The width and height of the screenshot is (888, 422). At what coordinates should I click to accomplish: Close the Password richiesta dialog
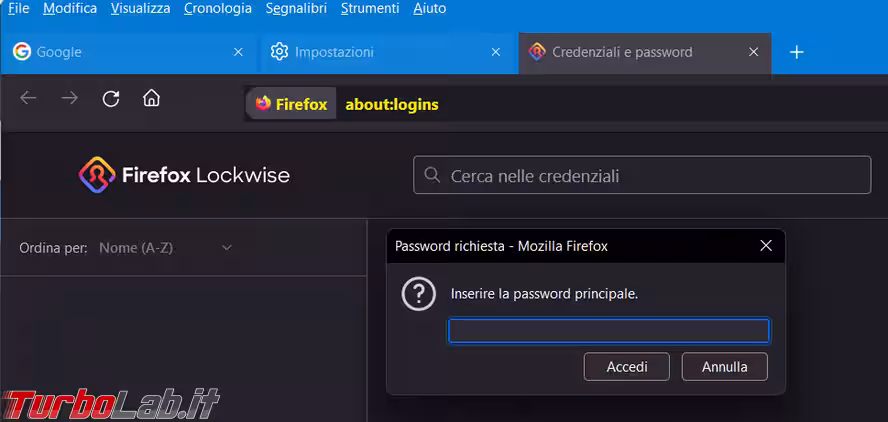766,246
